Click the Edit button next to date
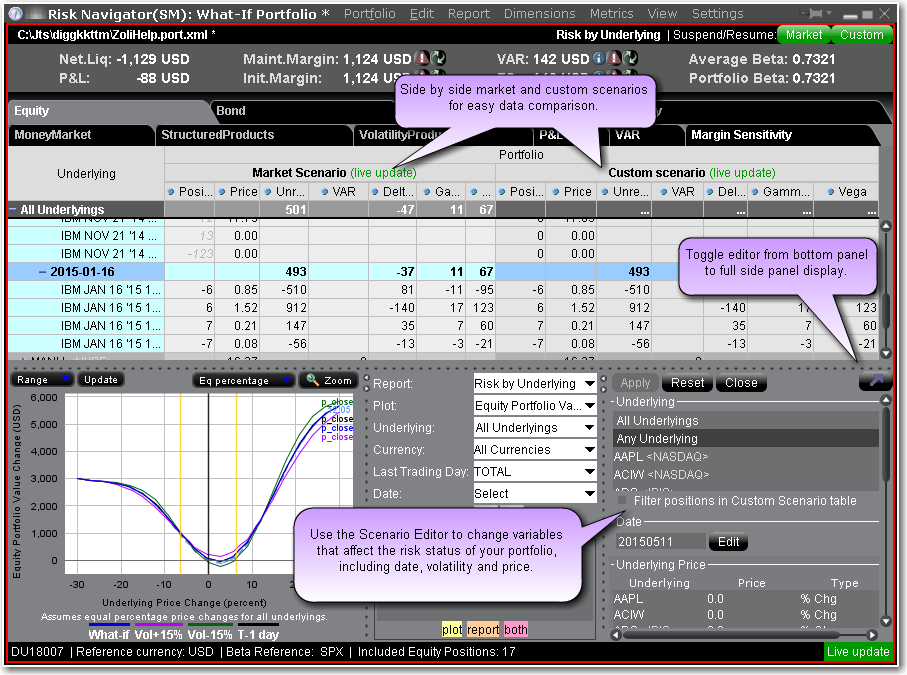Viewport: 907px width, 675px height. 728,542
